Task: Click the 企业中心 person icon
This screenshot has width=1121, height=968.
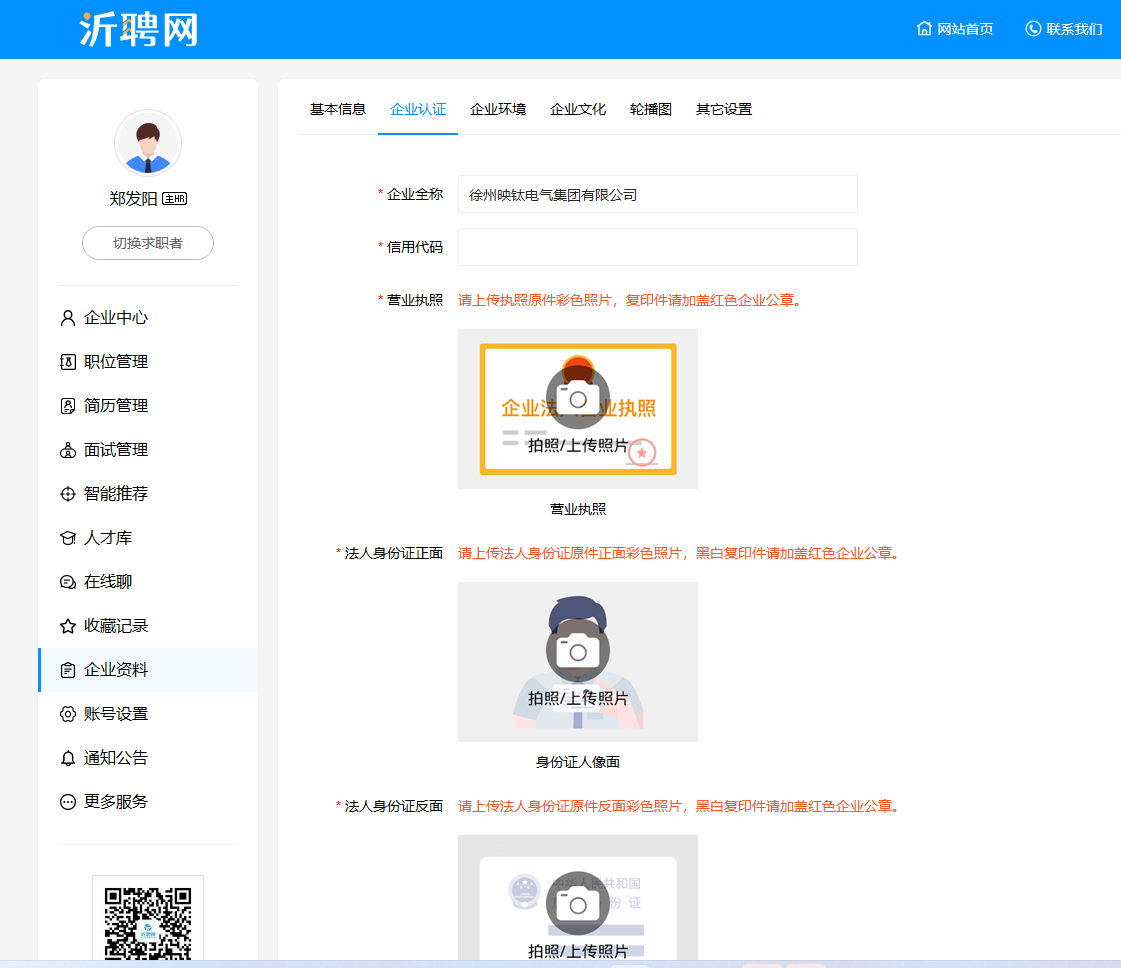Action: pyautogui.click(x=68, y=318)
